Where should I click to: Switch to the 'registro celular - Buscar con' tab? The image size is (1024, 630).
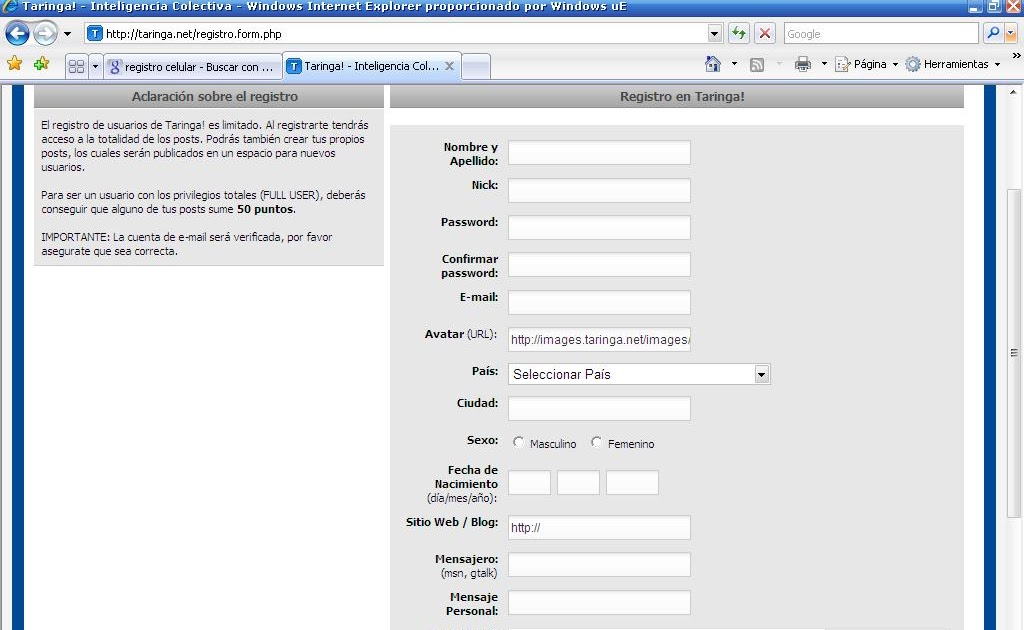pos(193,67)
